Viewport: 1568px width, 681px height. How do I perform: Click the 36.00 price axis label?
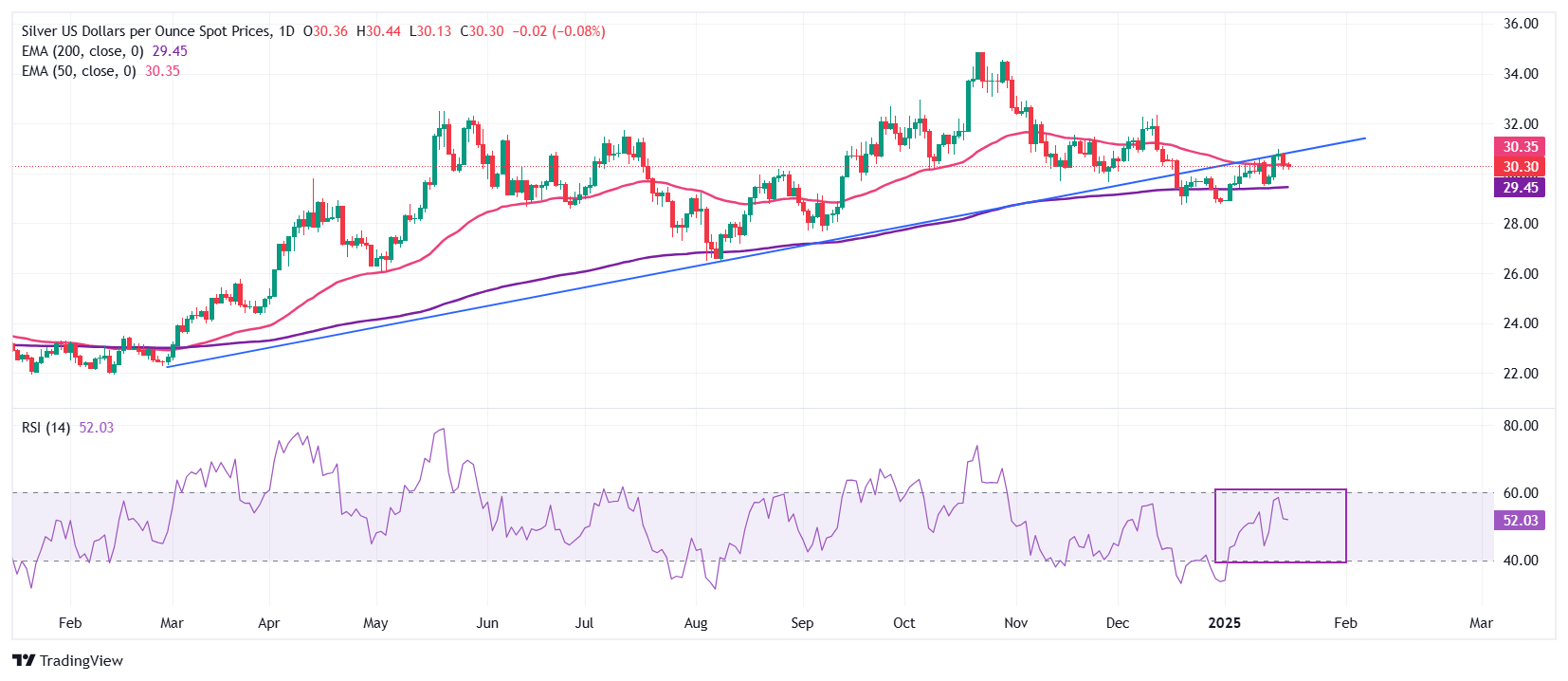click(x=1521, y=24)
